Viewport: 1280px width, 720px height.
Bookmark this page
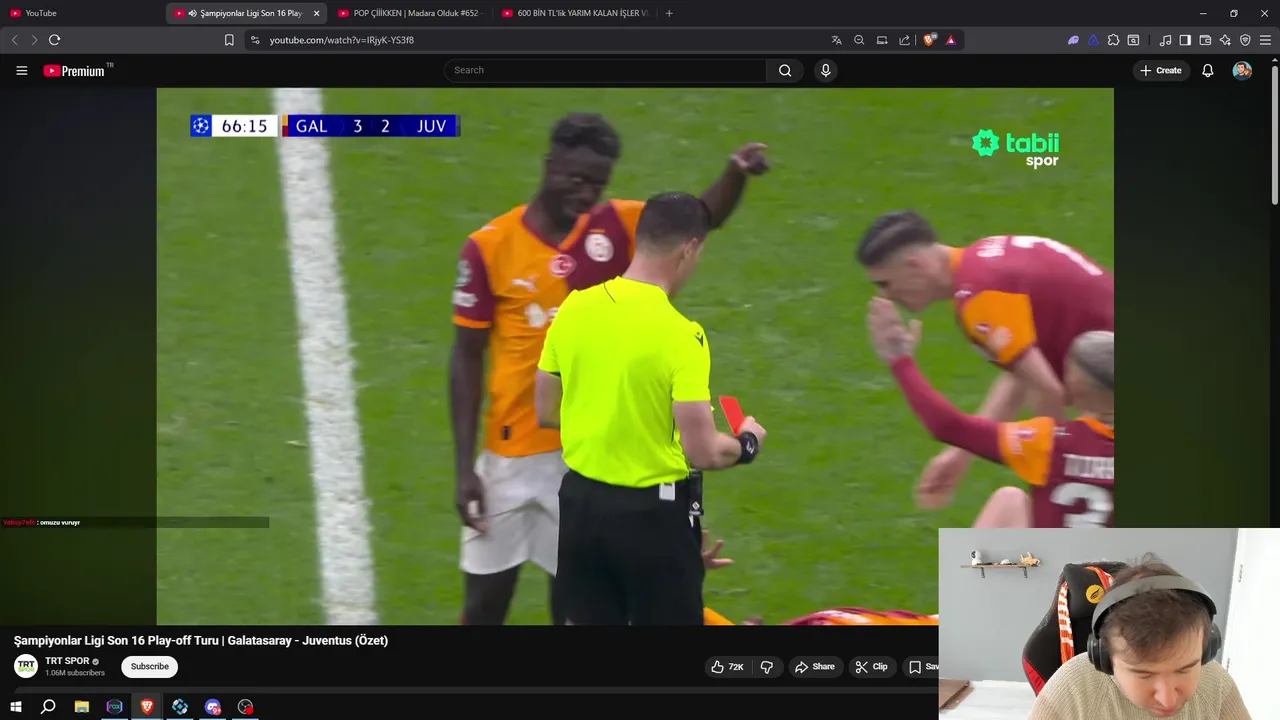pos(229,40)
